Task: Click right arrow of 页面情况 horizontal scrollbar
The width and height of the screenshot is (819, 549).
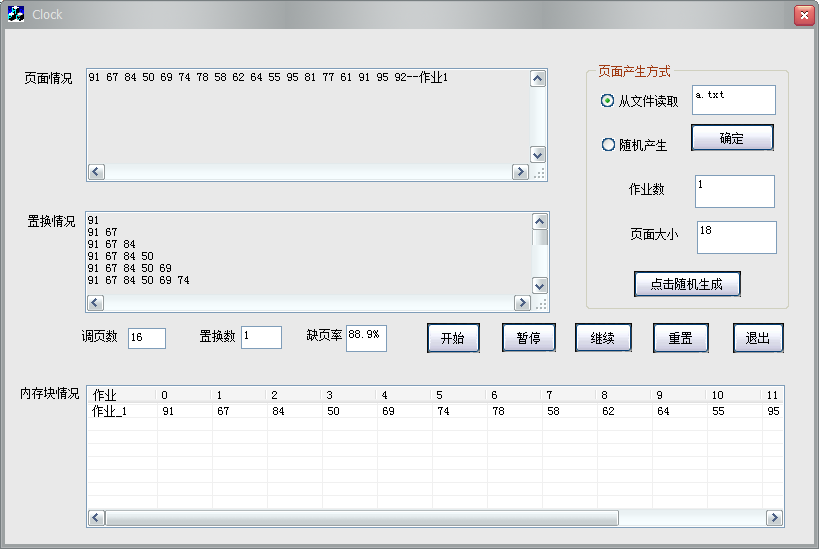Action: tap(520, 171)
